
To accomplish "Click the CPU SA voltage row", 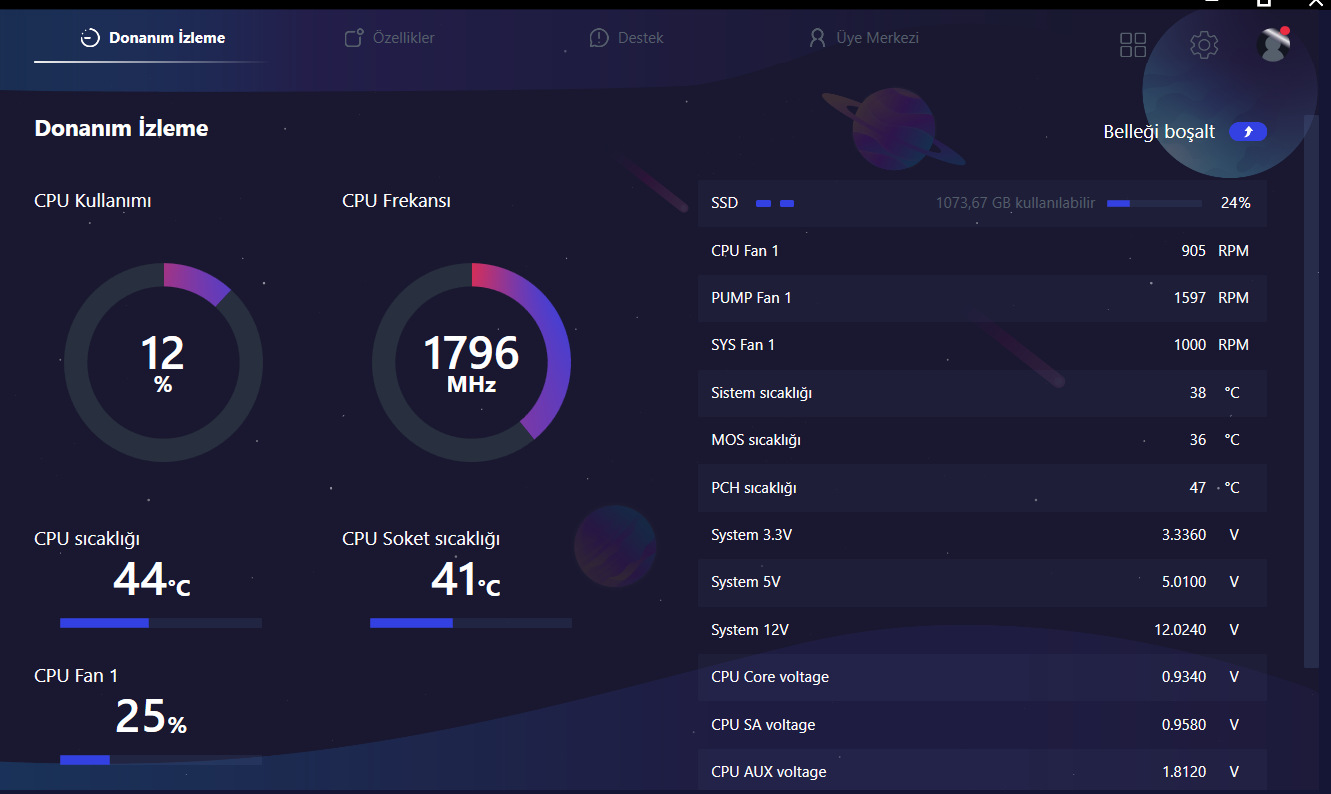I will click(982, 725).
